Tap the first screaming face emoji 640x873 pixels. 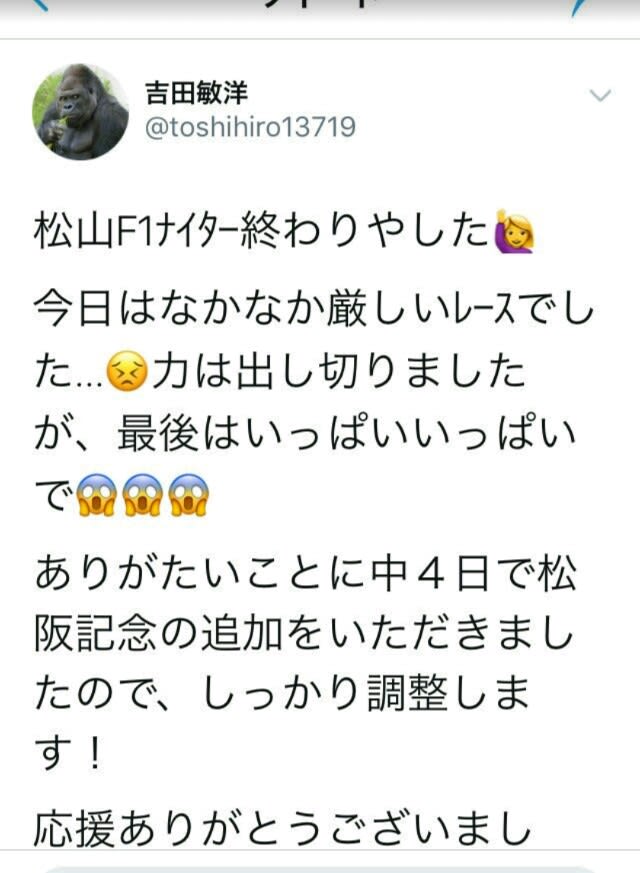click(x=97, y=496)
